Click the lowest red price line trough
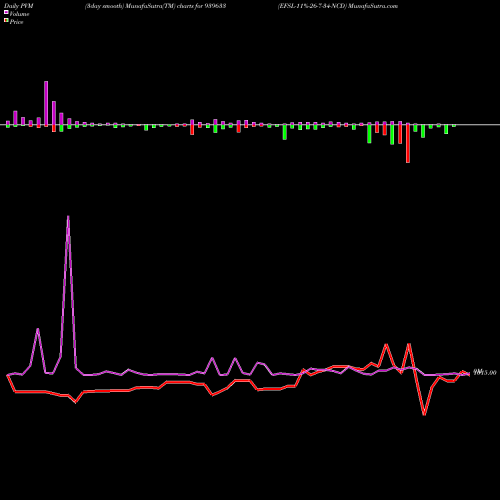 coord(424,414)
